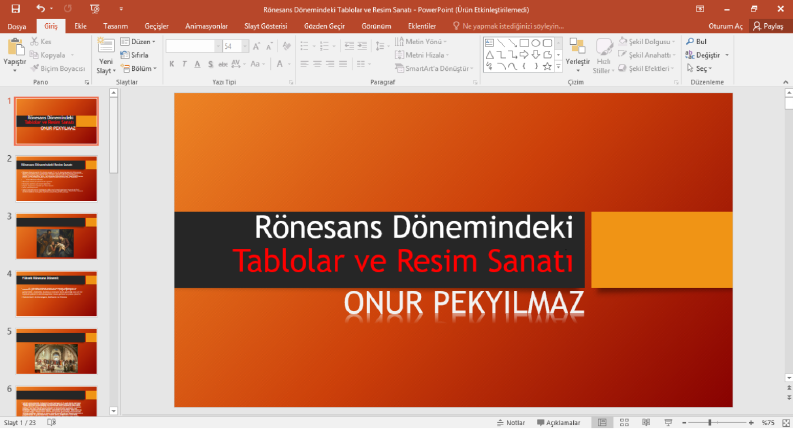Screen dimensions: 793x446
Task: Start slideshow from beginning icon in title bar
Action: pyautogui.click(x=95, y=9)
